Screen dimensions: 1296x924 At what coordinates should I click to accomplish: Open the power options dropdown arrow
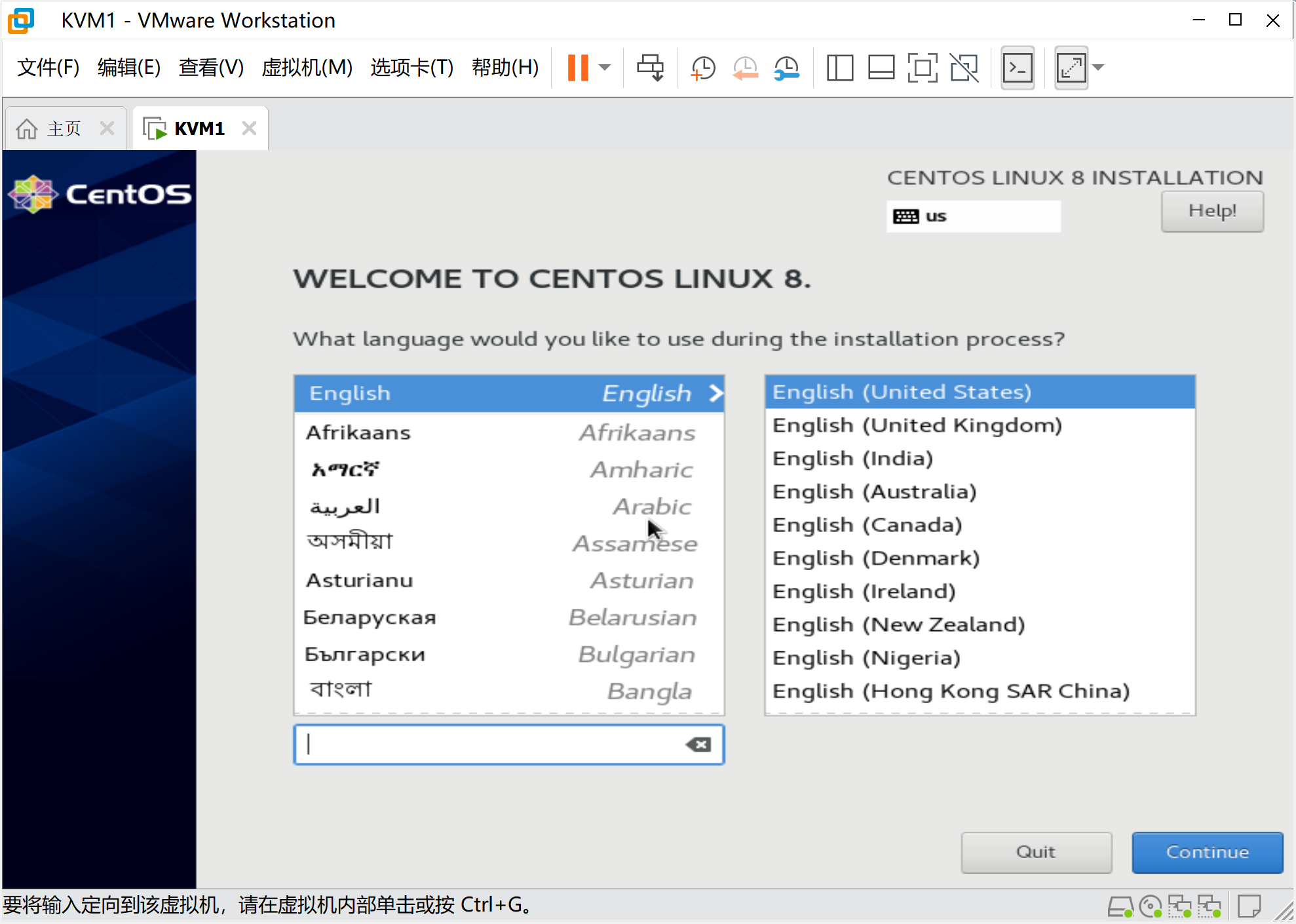coord(605,67)
